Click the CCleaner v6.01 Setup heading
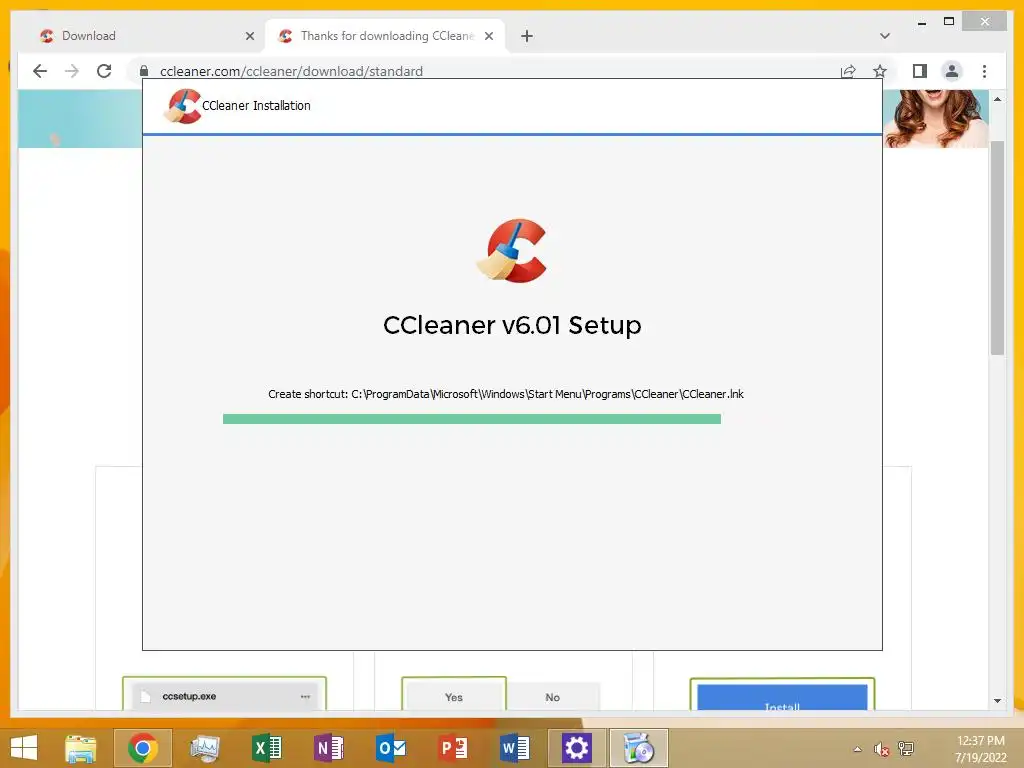This screenshot has width=1024, height=768. pos(512,325)
